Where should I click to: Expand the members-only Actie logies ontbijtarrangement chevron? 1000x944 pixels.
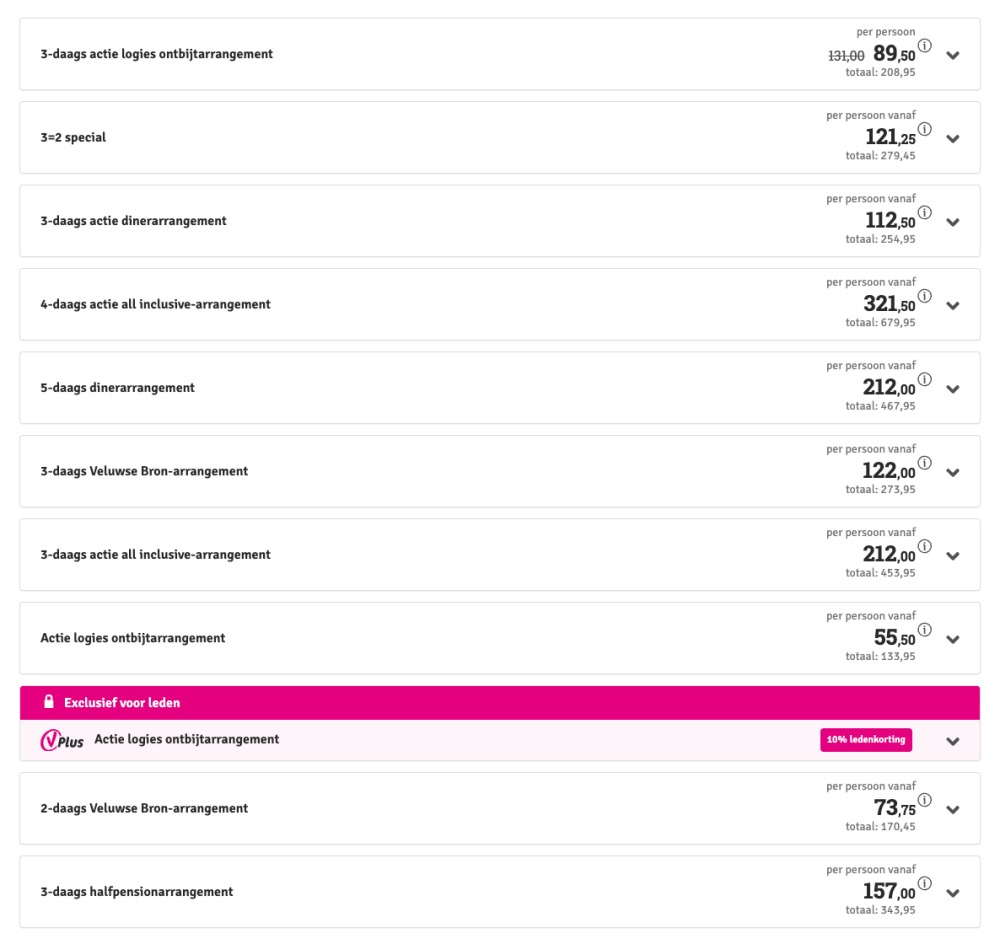[x=953, y=742]
